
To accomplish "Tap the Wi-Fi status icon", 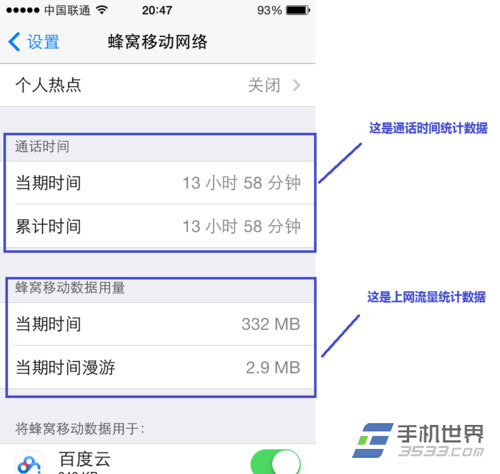I will 101,10.
